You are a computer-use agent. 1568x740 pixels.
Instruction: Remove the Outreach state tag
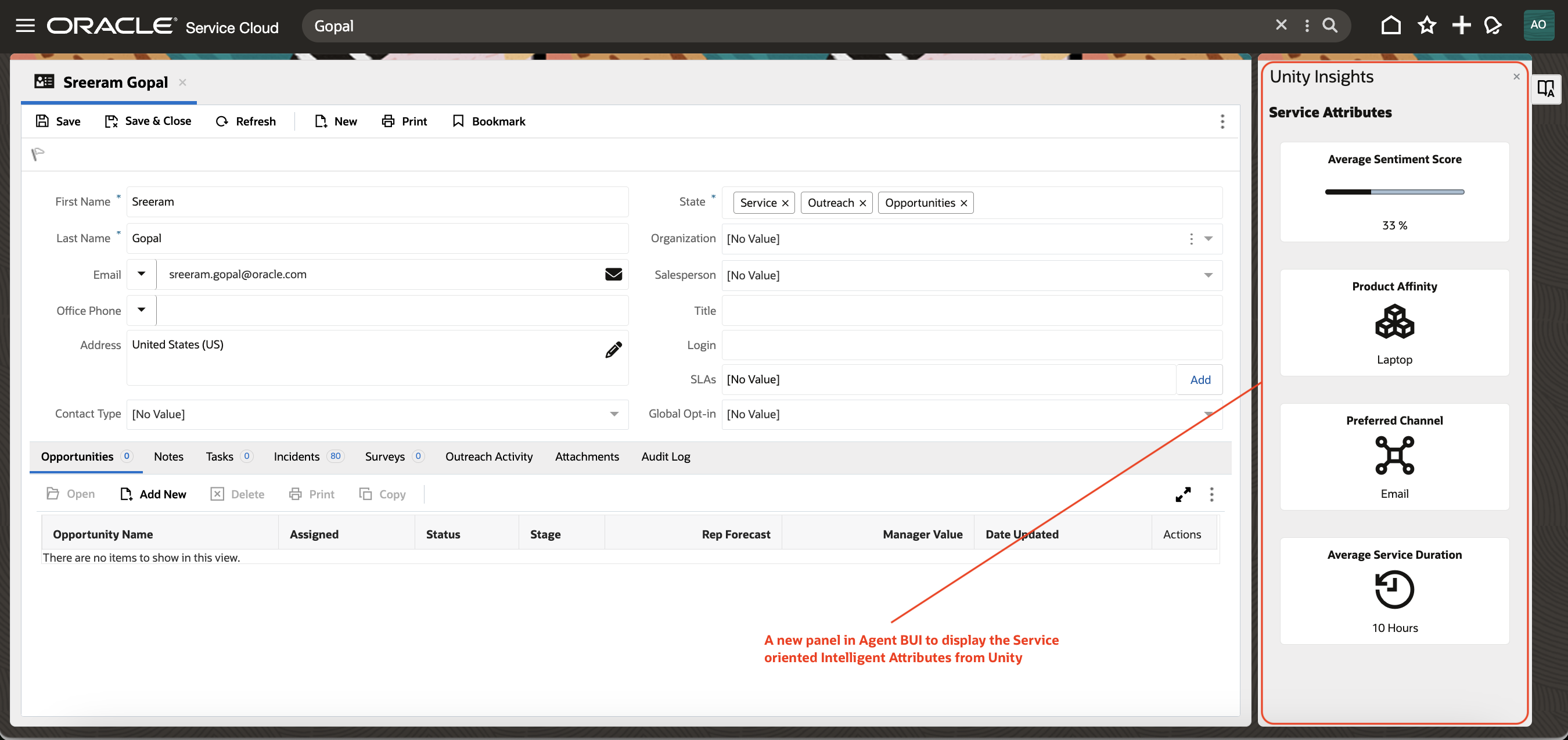[862, 203]
